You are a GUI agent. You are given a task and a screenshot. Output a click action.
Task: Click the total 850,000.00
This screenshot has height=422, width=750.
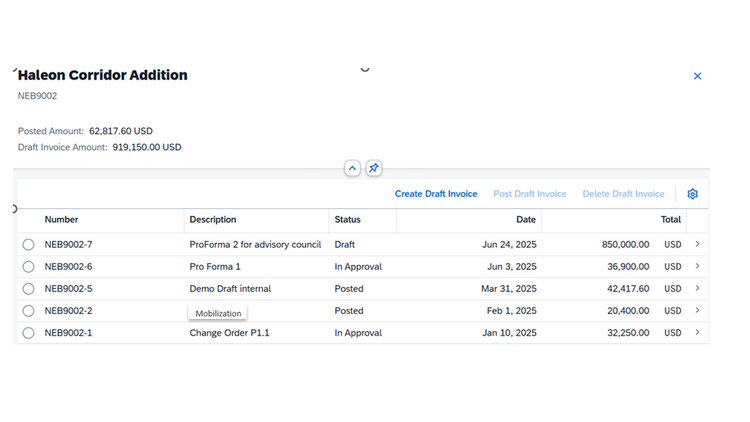click(x=626, y=244)
